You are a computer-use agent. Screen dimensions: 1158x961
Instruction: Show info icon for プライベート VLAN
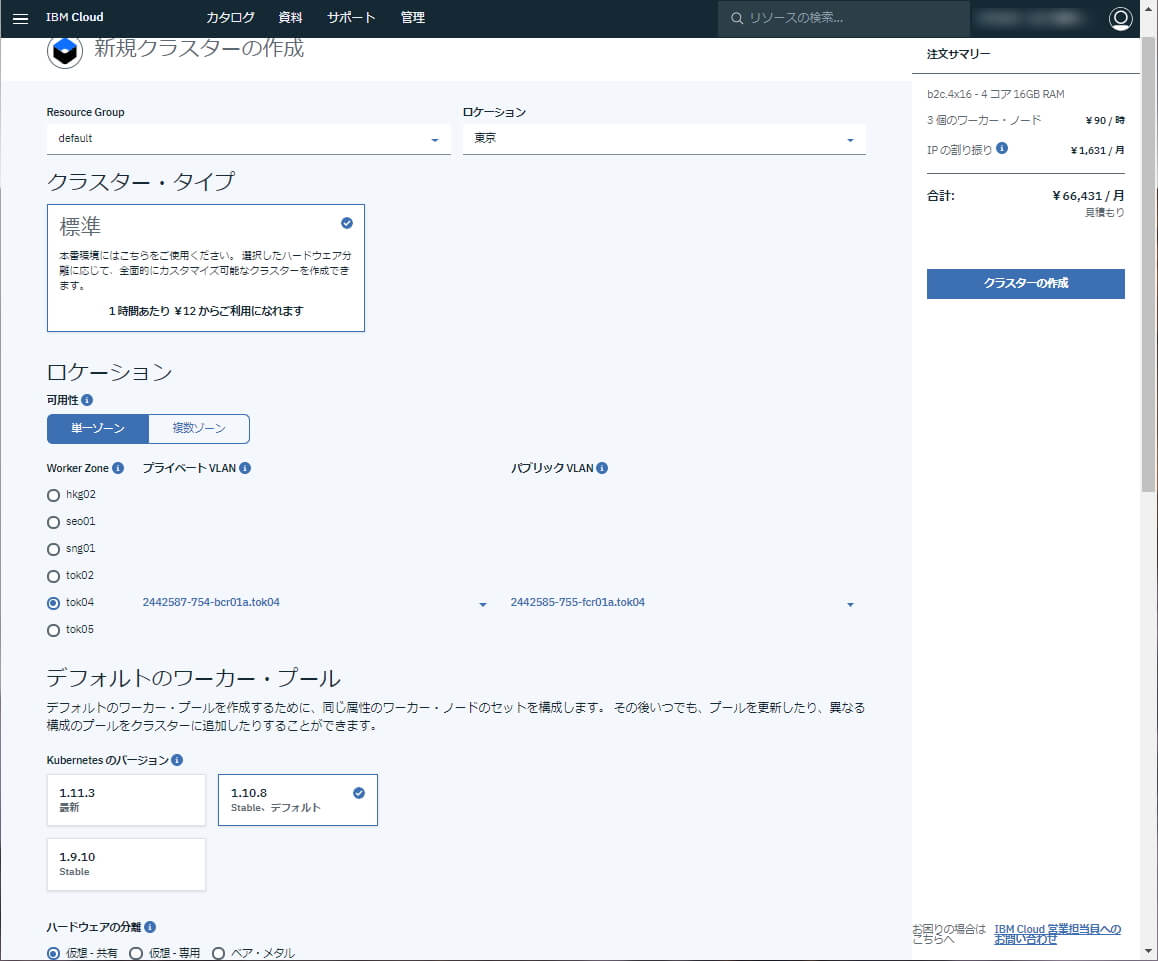245,468
